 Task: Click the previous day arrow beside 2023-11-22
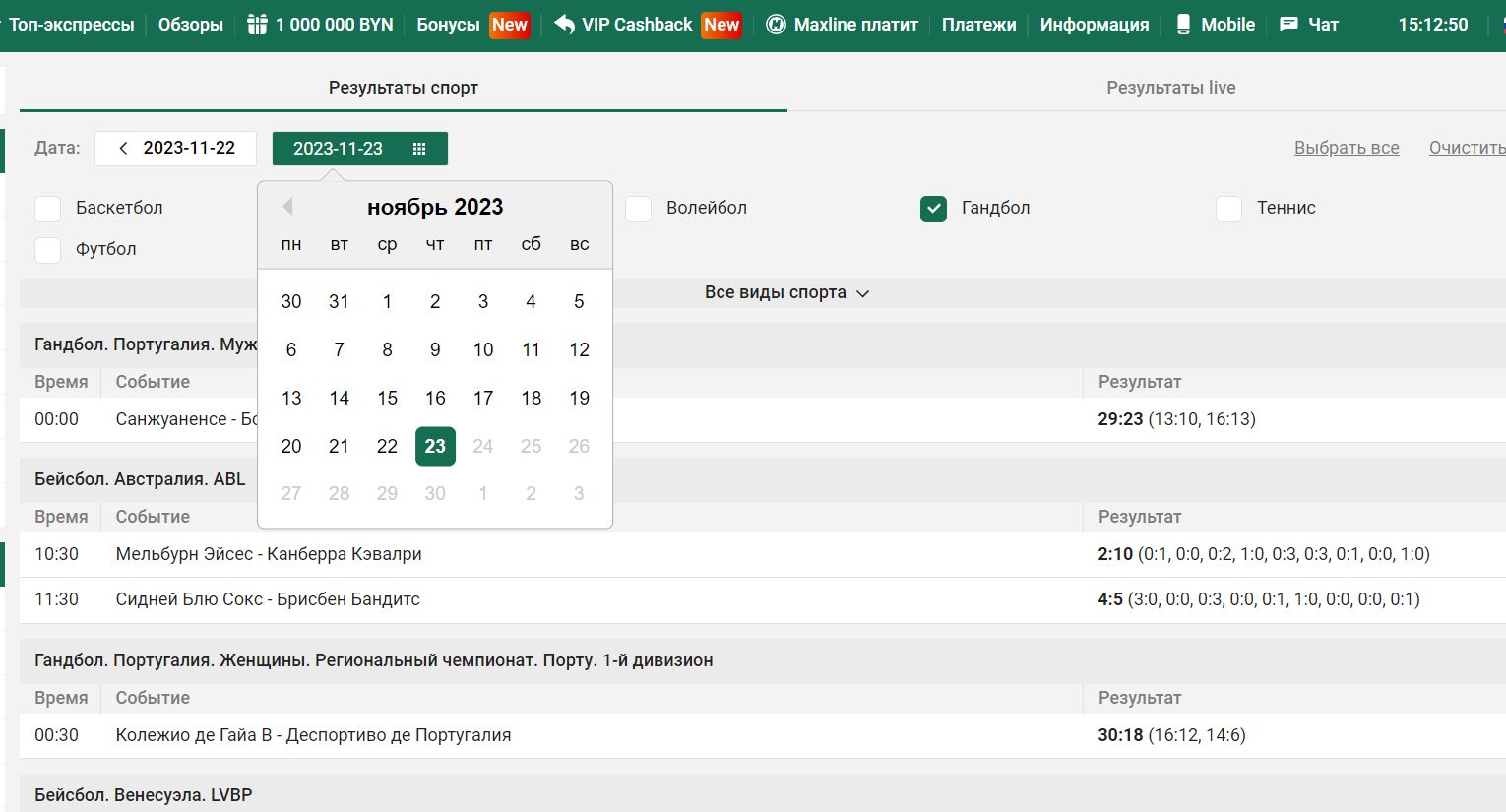[123, 148]
